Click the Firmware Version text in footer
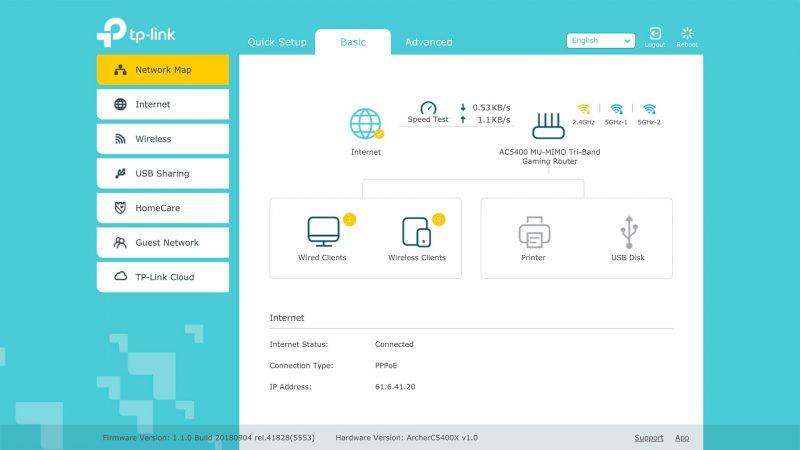Screen dimensions: 800x450 pyautogui.click(x=209, y=438)
